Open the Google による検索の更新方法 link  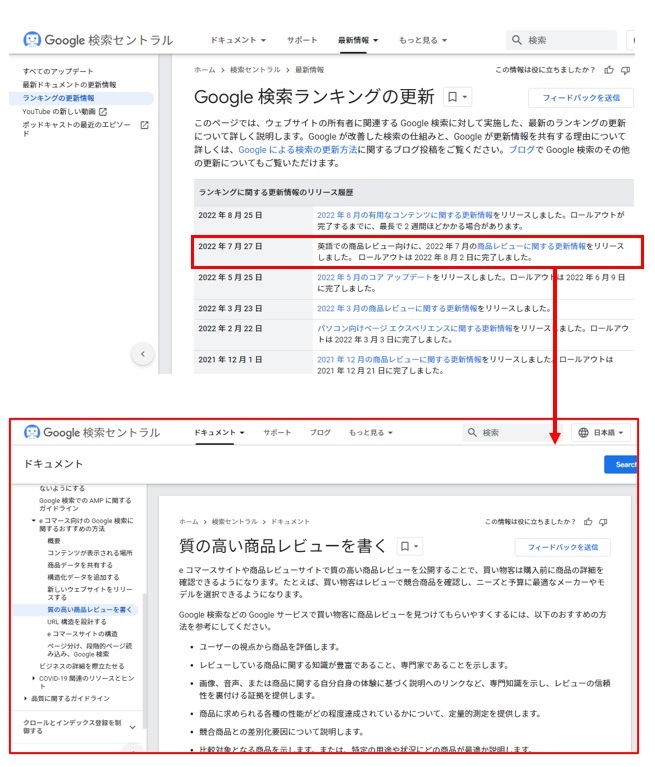(297, 150)
